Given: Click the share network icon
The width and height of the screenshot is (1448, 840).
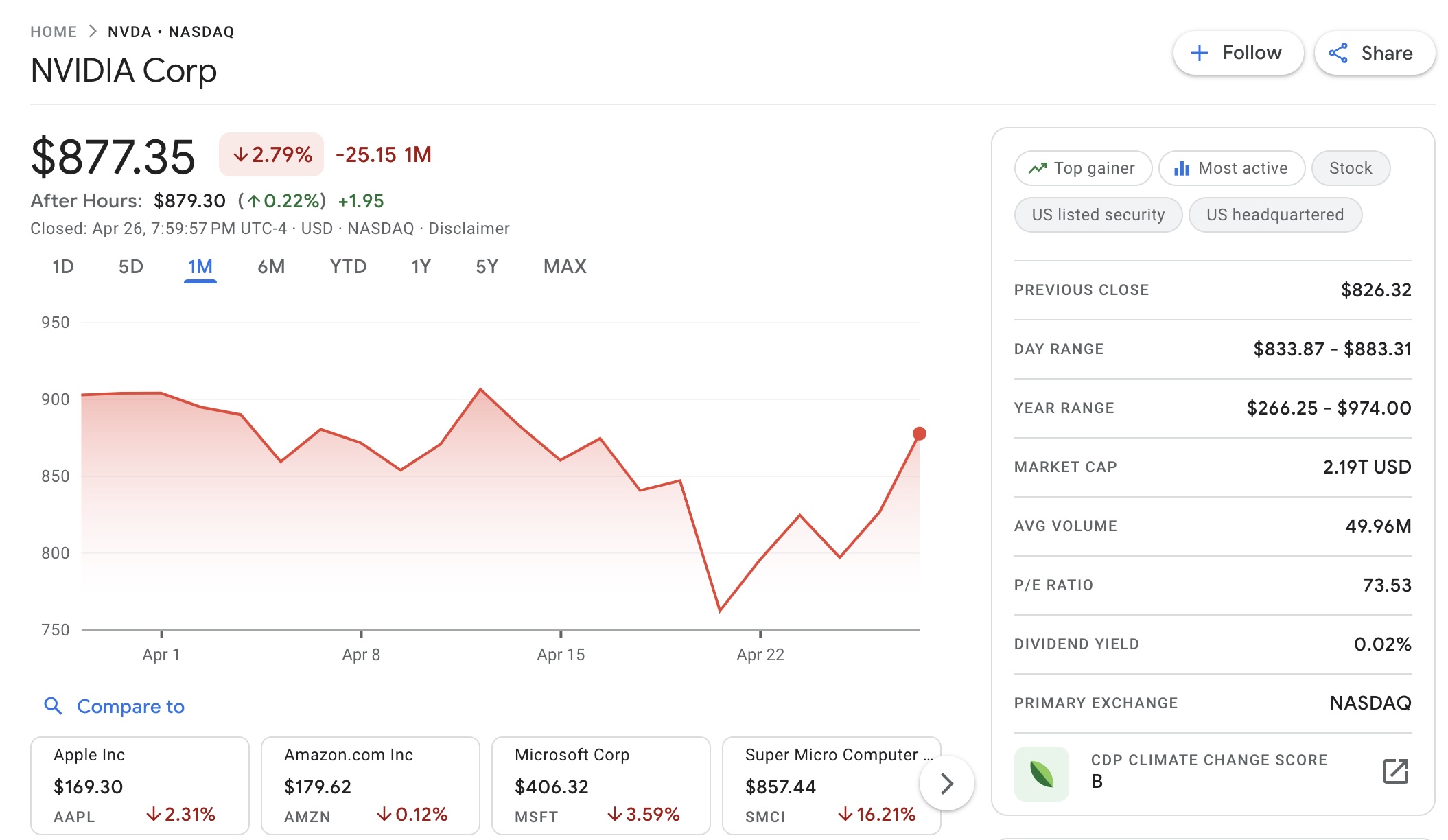Looking at the screenshot, I should click(1338, 53).
